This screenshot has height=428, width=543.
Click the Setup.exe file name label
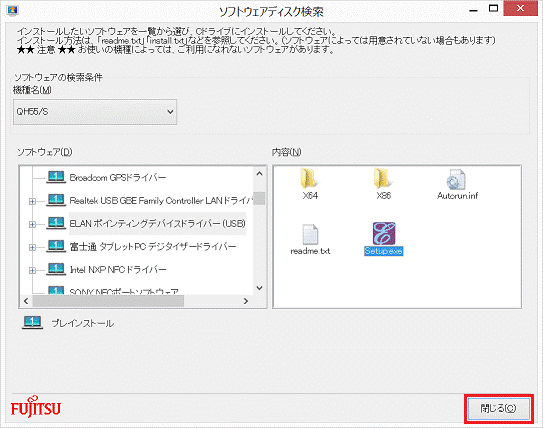pos(383,251)
